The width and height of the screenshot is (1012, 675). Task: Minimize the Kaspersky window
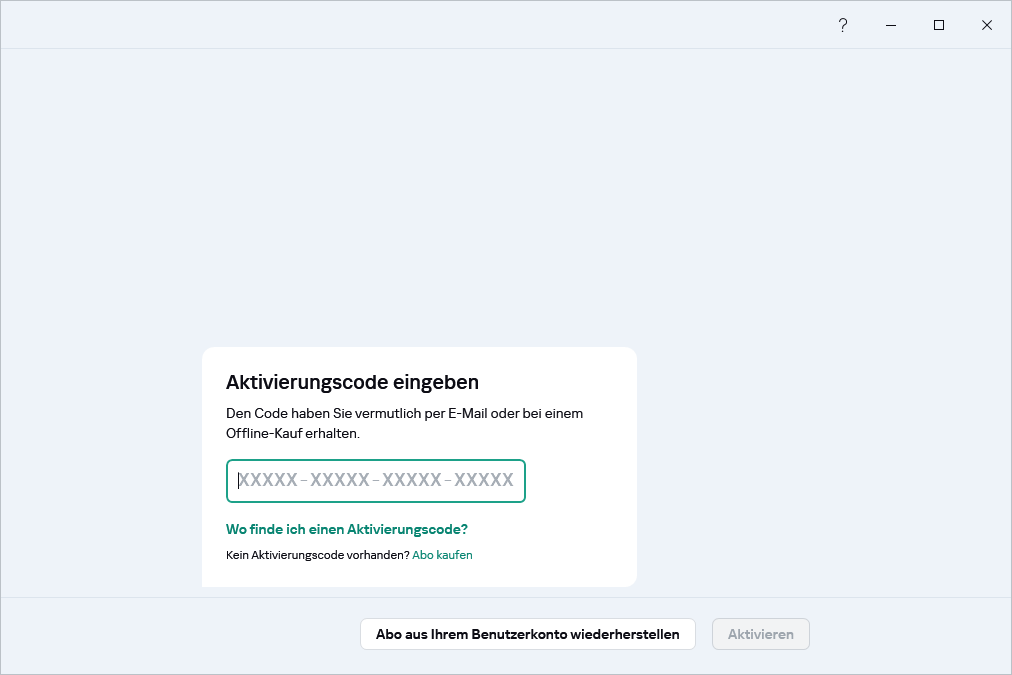tap(890, 25)
